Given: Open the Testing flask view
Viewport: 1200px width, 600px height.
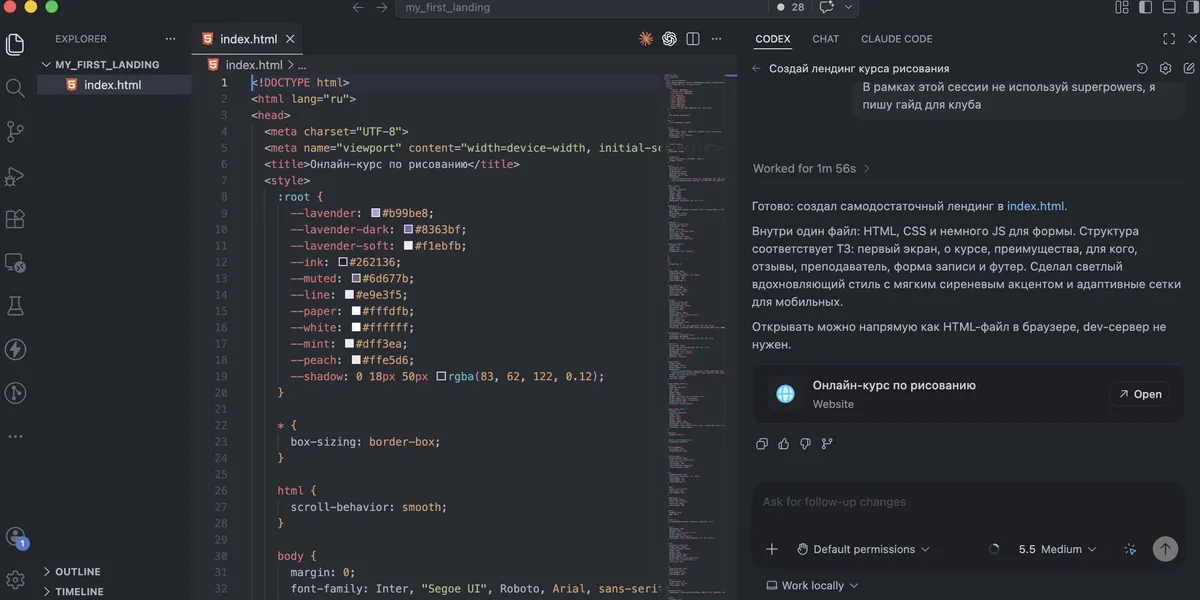Looking at the screenshot, I should coord(15,305).
